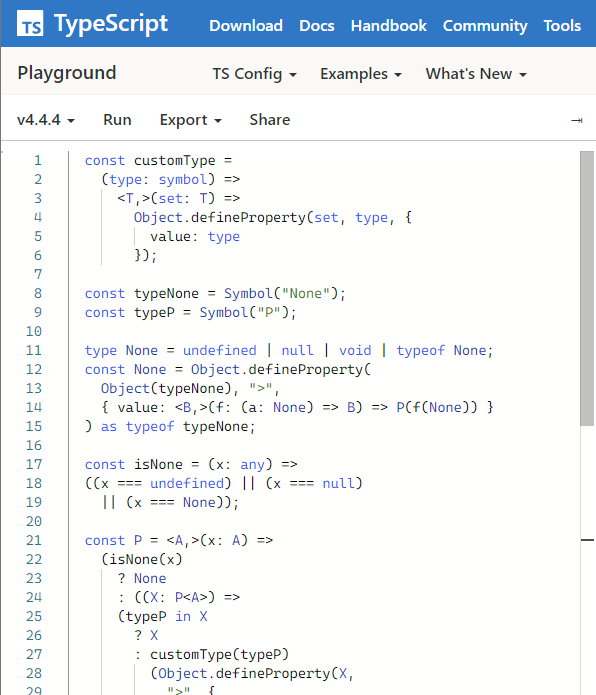Open the Community page

pyautogui.click(x=485, y=25)
